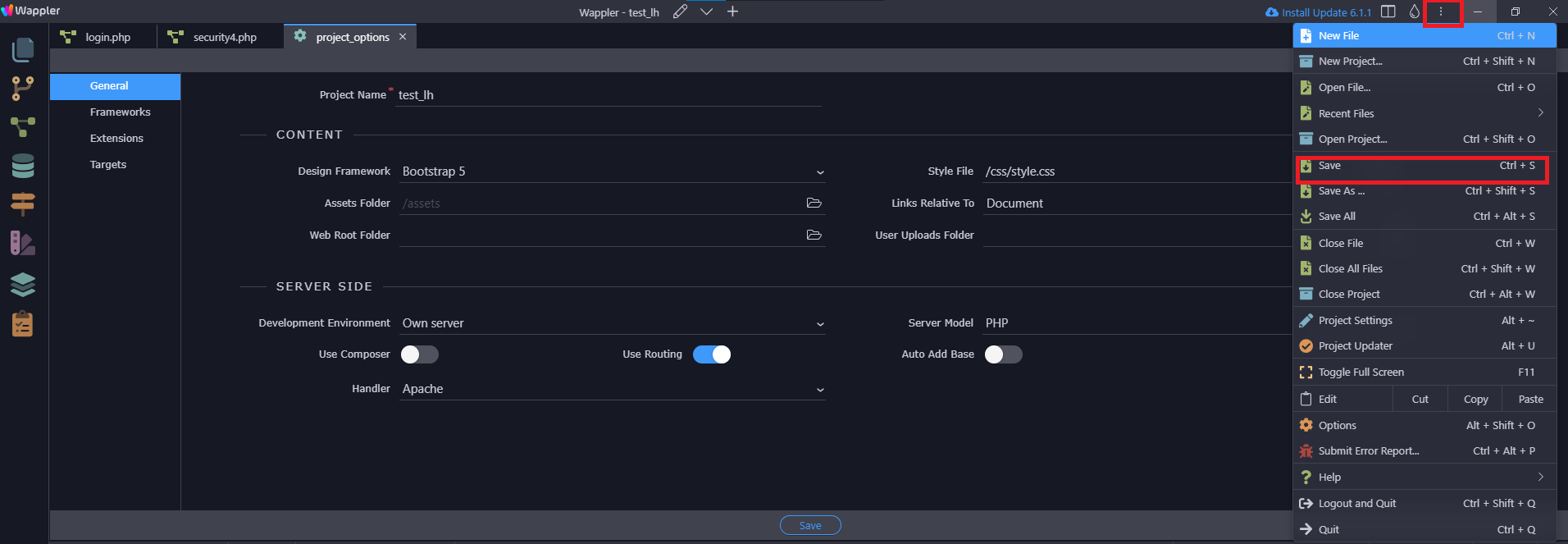This screenshot has height=544, width=1568.
Task: Turn on Auto Add Base toggle
Action: (1003, 354)
